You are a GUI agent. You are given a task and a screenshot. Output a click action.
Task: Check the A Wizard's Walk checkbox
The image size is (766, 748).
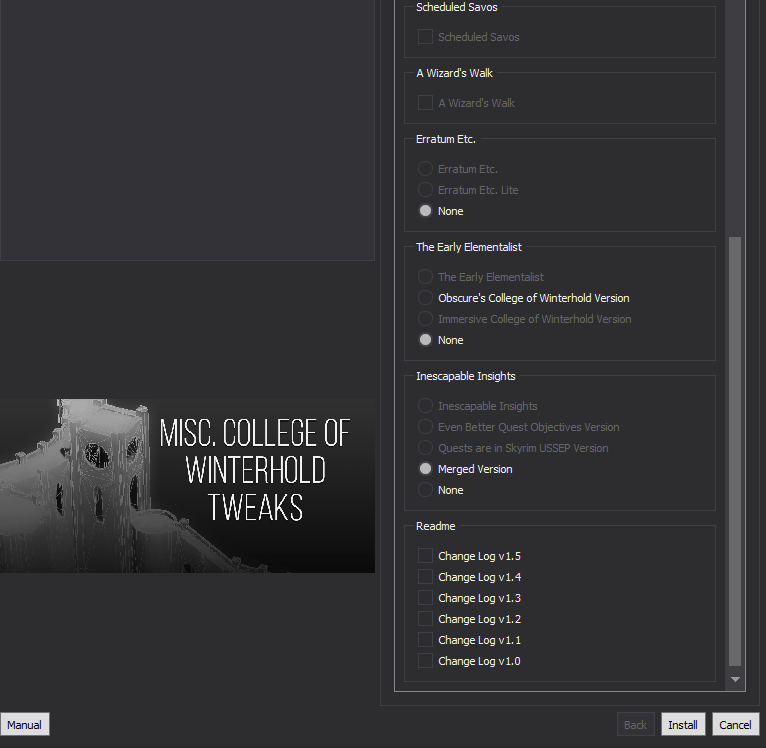(425, 103)
